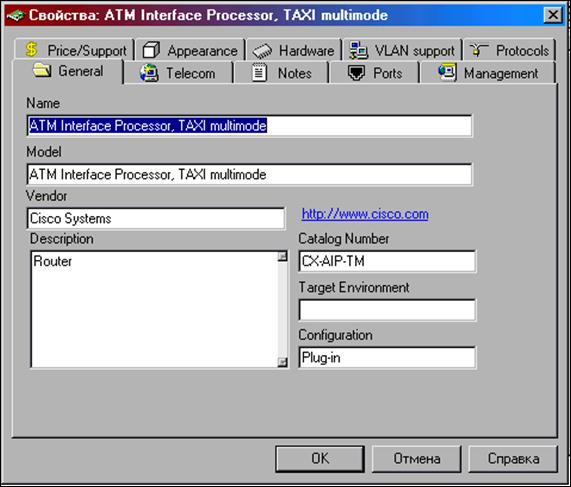This screenshot has height=487, width=571.
Task: Click the Description label
Action: pos(62,239)
